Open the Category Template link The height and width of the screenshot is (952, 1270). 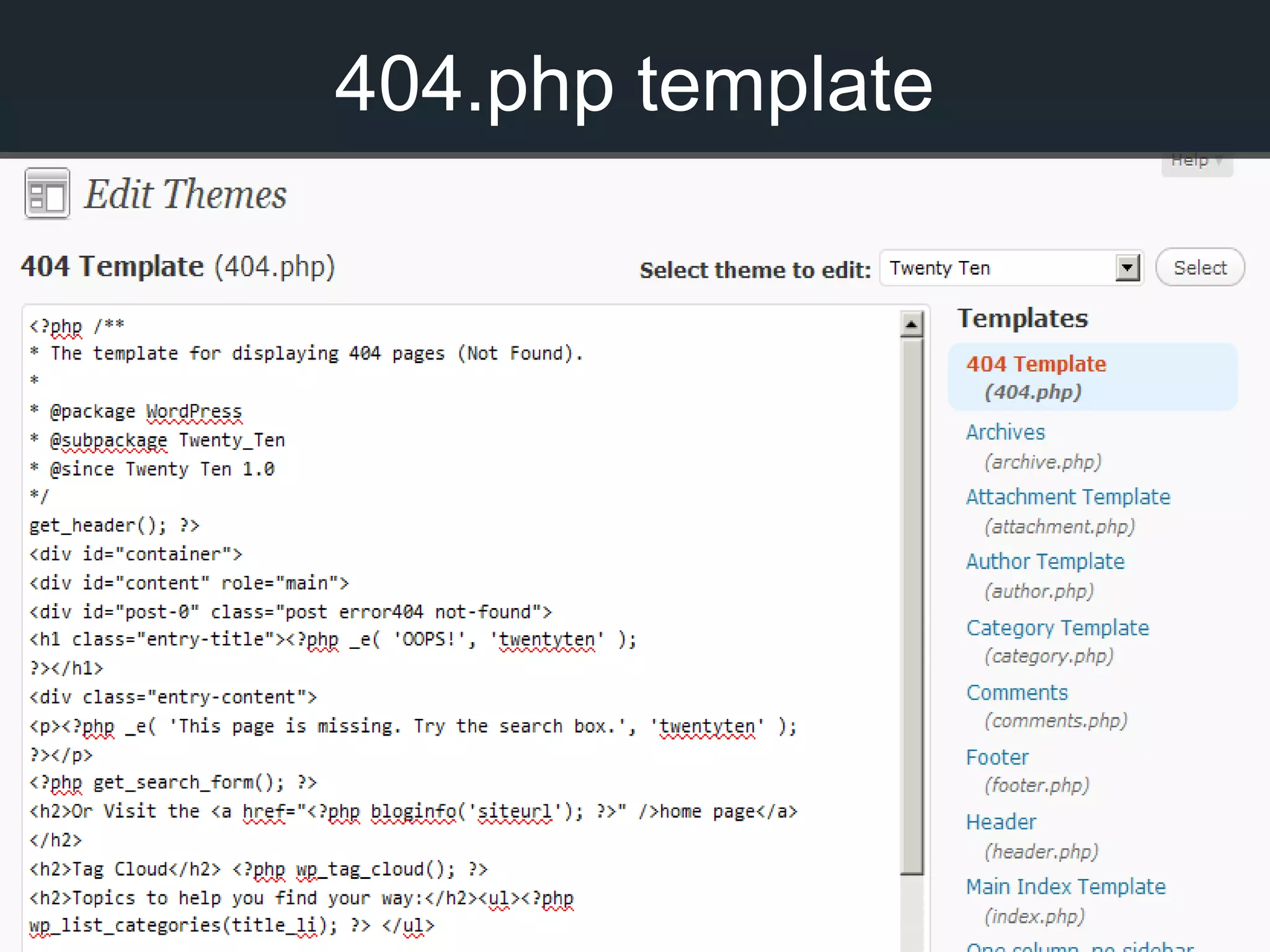tap(1057, 628)
